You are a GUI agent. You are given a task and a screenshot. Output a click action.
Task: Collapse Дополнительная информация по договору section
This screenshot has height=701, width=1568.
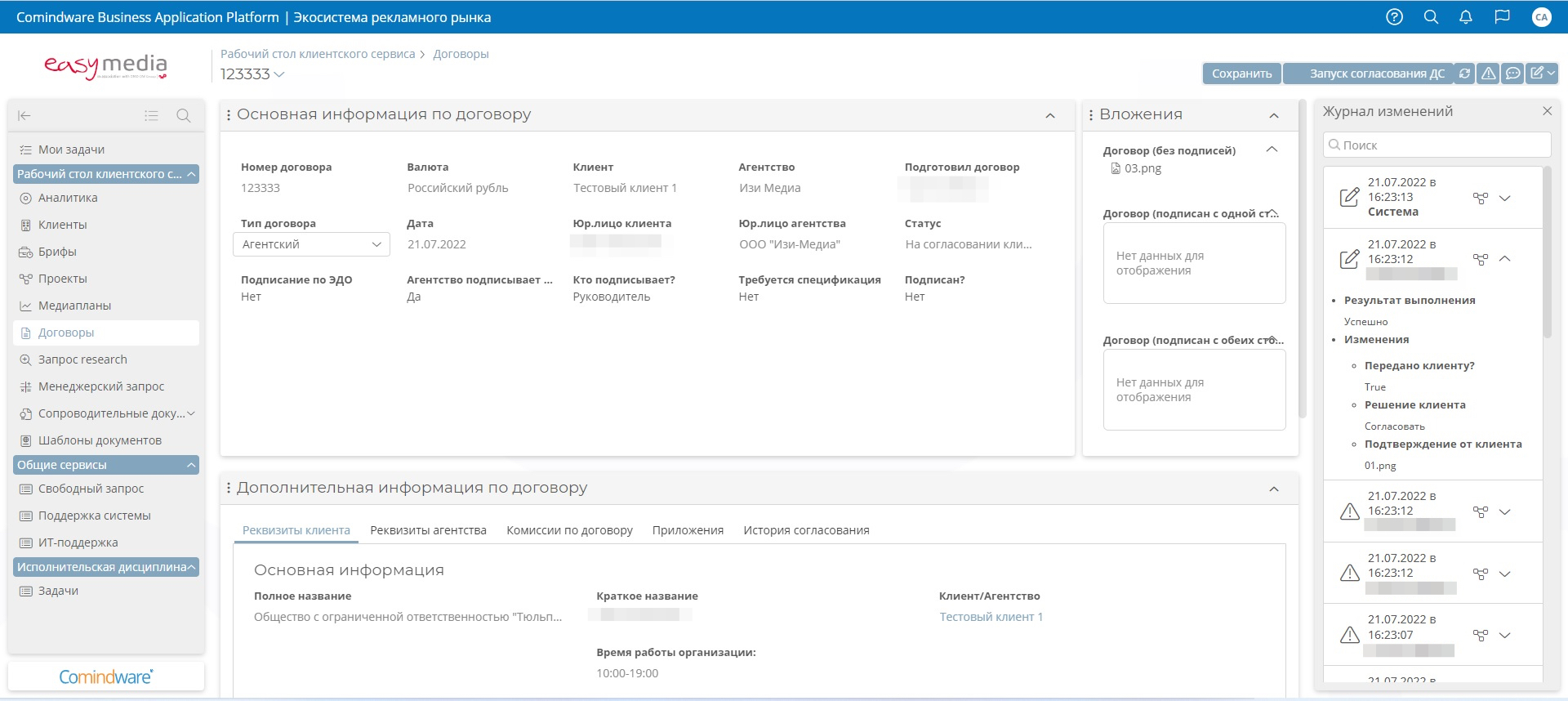tap(1274, 489)
